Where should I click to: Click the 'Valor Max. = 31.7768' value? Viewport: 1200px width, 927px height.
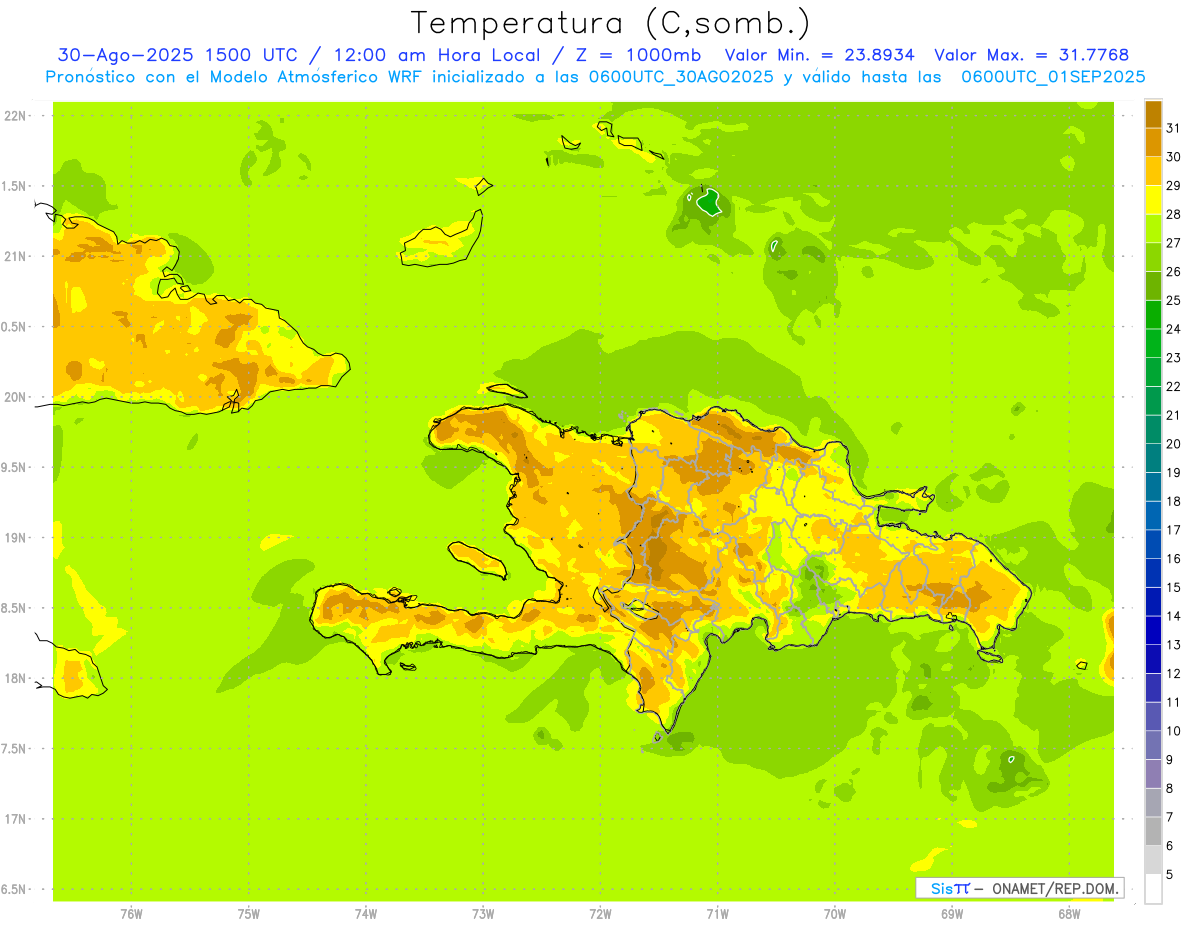[x=1032, y=55]
